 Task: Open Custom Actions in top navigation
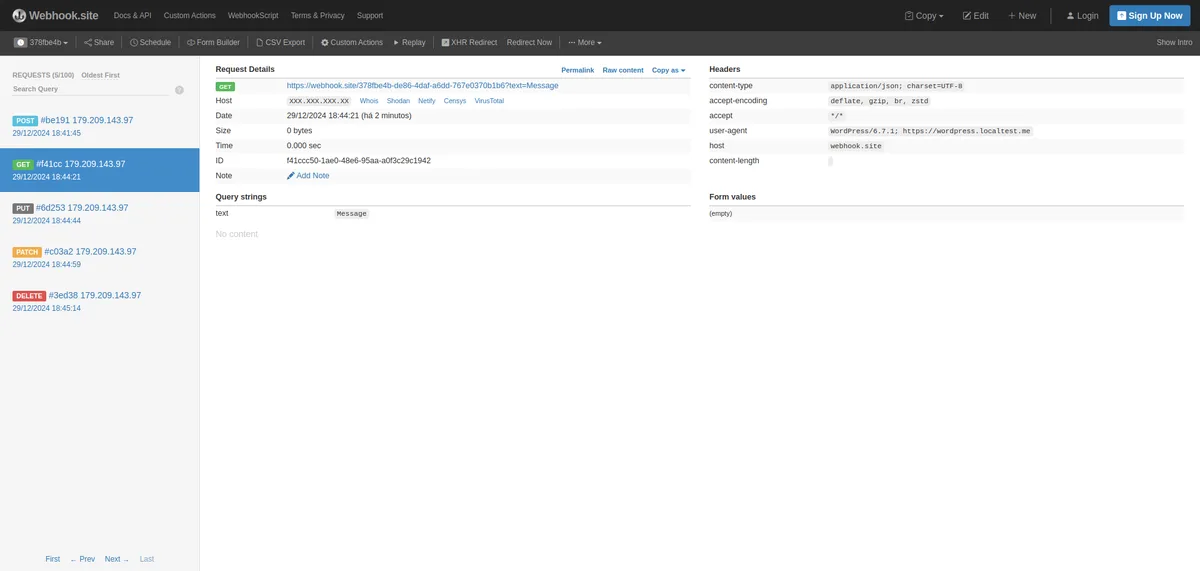click(190, 16)
